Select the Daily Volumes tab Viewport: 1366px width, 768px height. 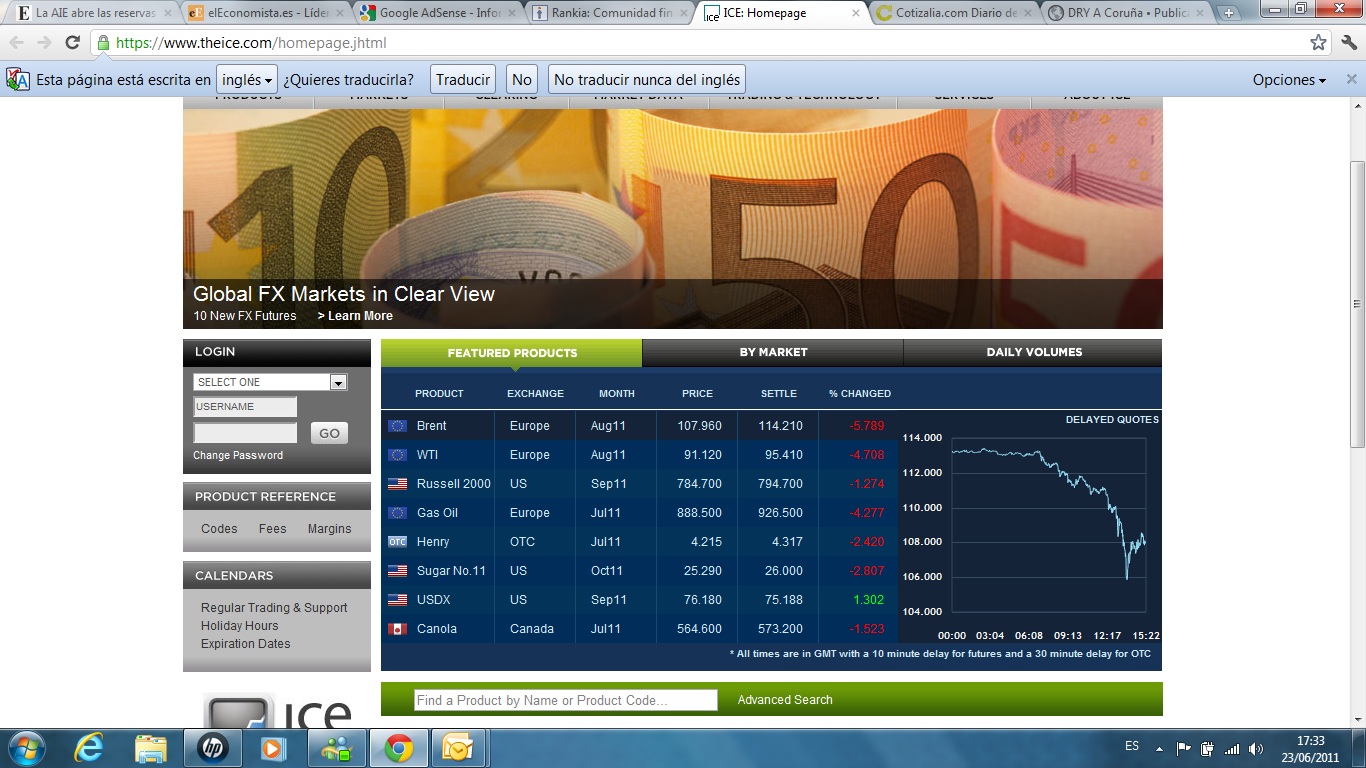pyautogui.click(x=1034, y=352)
